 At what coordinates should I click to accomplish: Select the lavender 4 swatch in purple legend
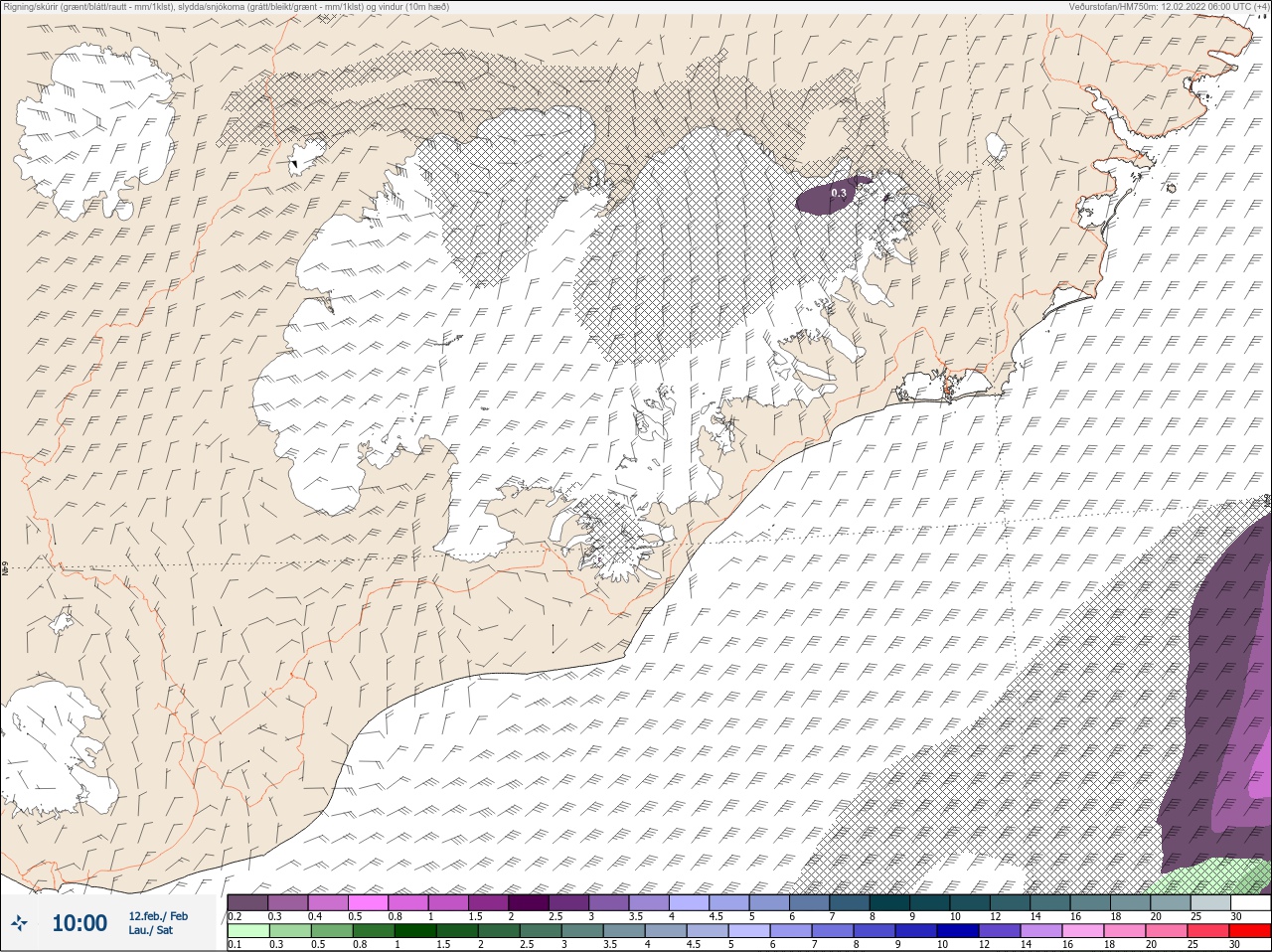(688, 902)
